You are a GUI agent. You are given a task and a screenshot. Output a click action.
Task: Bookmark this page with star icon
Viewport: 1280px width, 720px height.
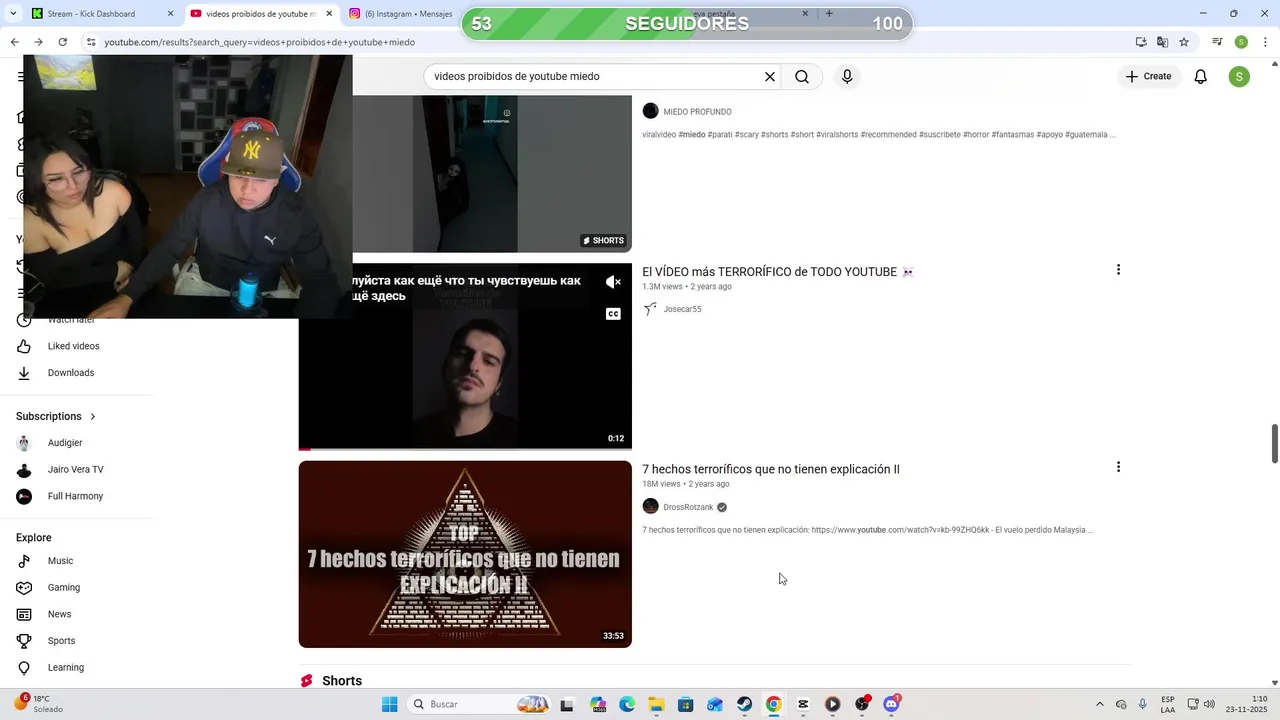tap(1184, 42)
